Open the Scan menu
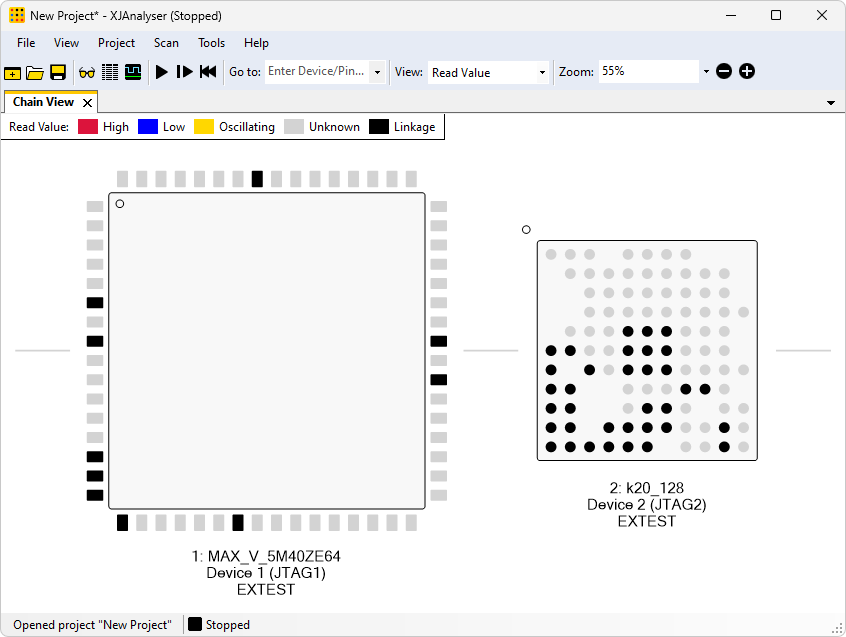 [x=166, y=43]
